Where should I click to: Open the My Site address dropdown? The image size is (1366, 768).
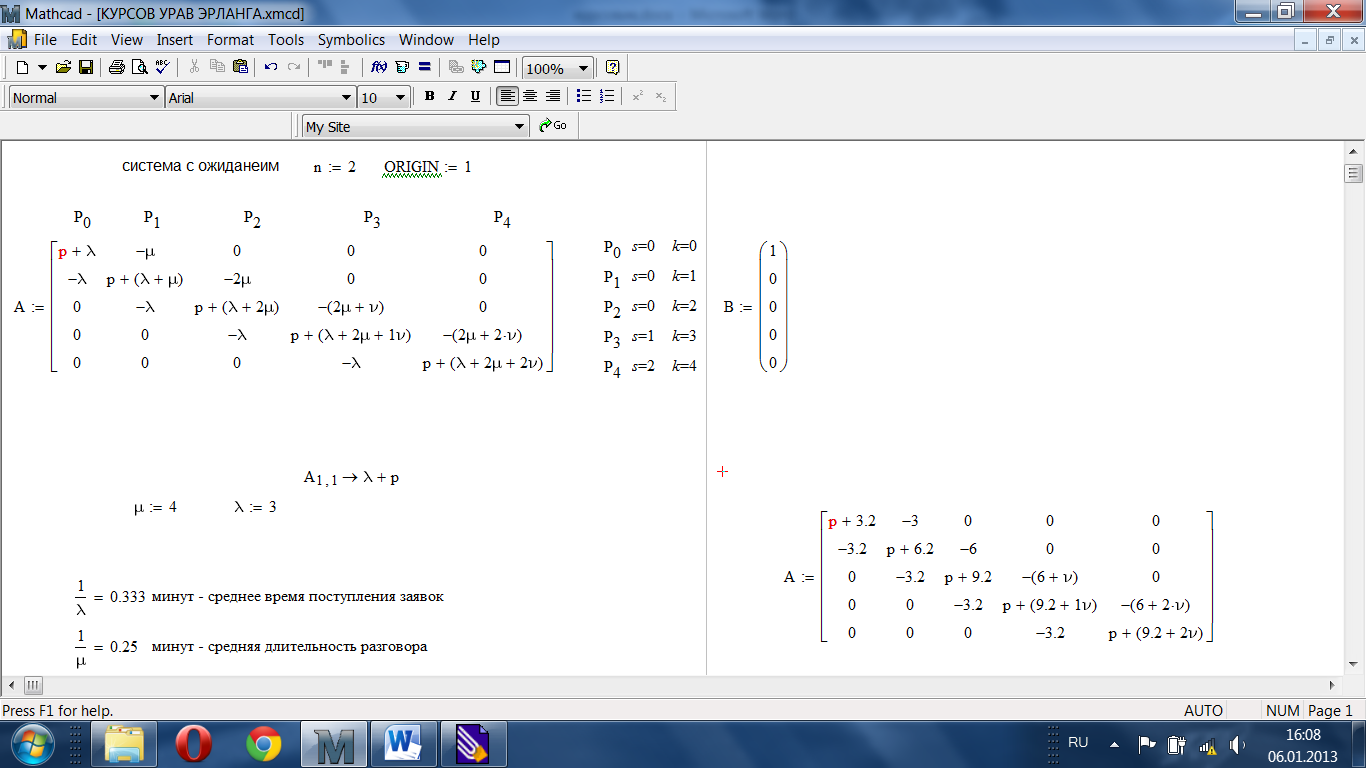[x=519, y=127]
